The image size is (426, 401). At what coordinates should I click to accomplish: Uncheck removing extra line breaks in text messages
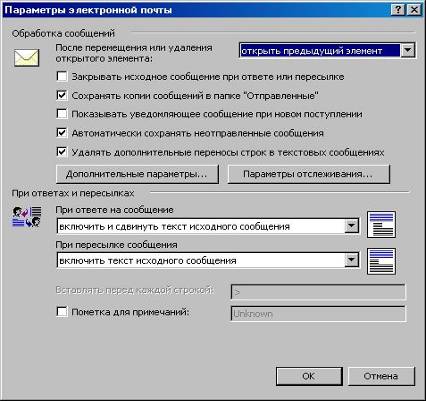62,152
